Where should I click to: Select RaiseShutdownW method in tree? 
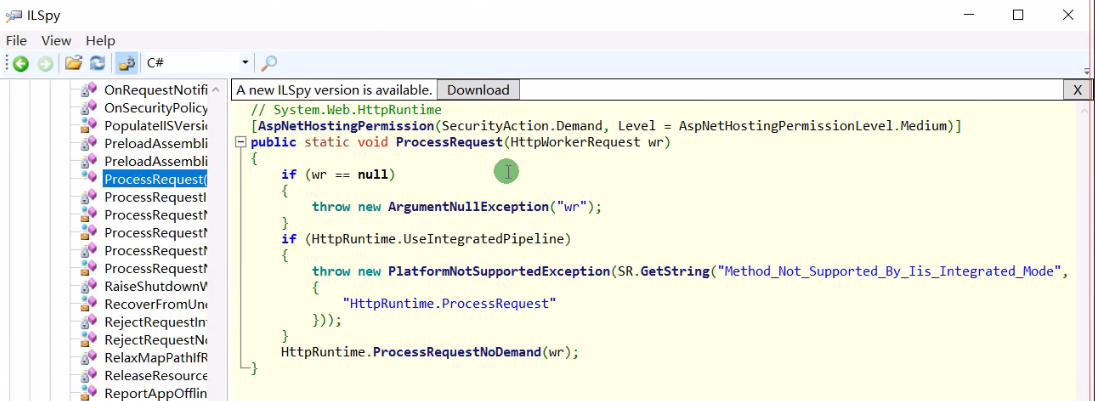pyautogui.click(x=156, y=286)
